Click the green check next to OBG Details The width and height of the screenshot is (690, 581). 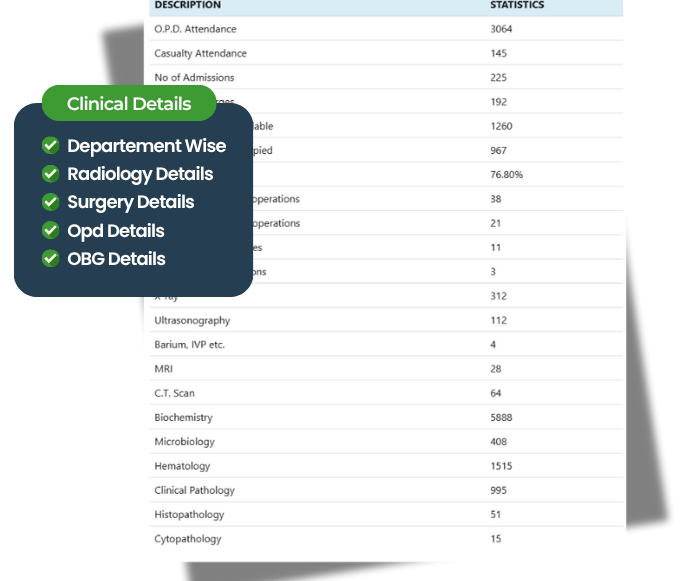click(x=51, y=258)
